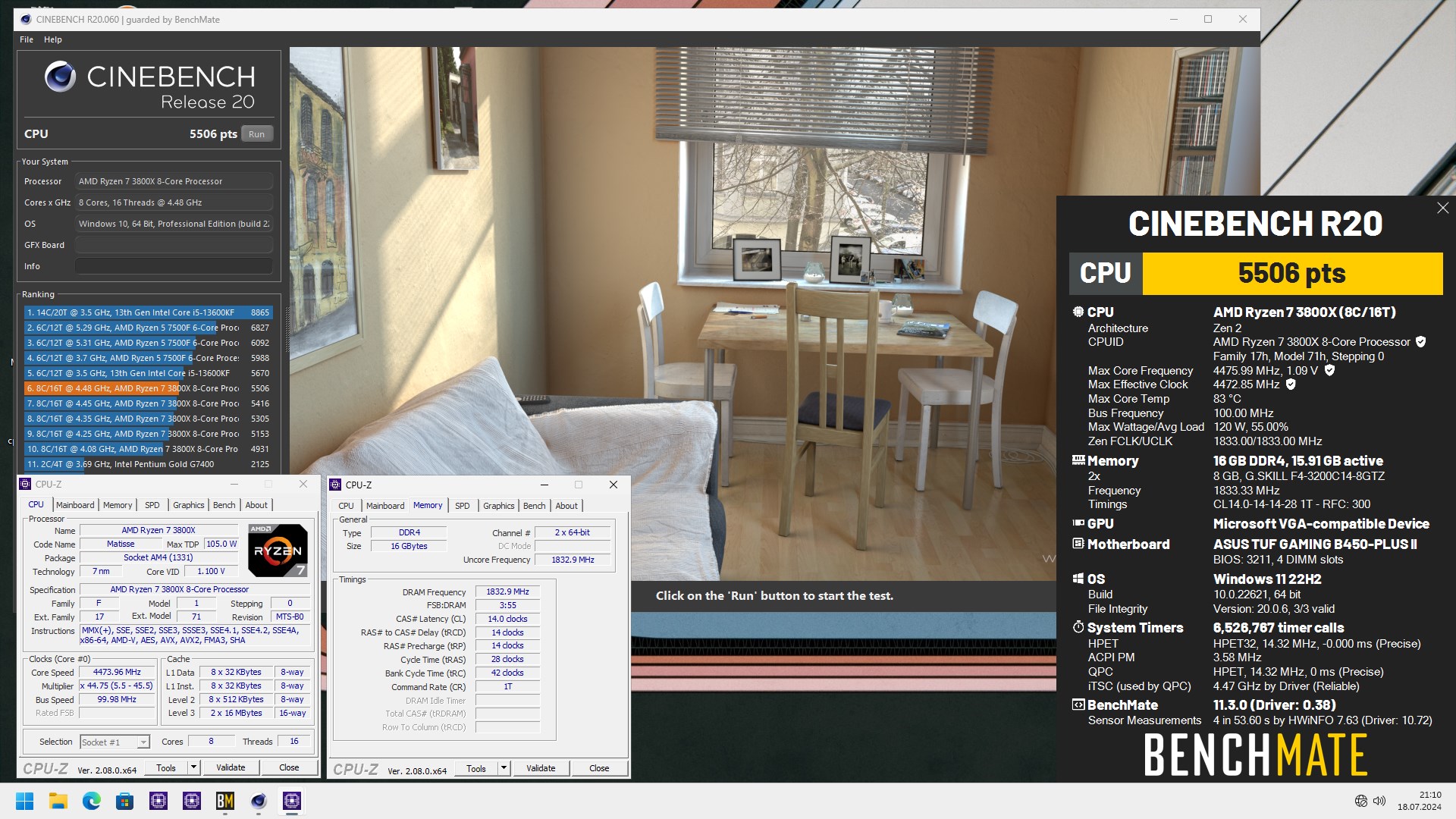1456x819 pixels.
Task: Select the highlighted ranking row scoring 5506
Action: (x=148, y=388)
